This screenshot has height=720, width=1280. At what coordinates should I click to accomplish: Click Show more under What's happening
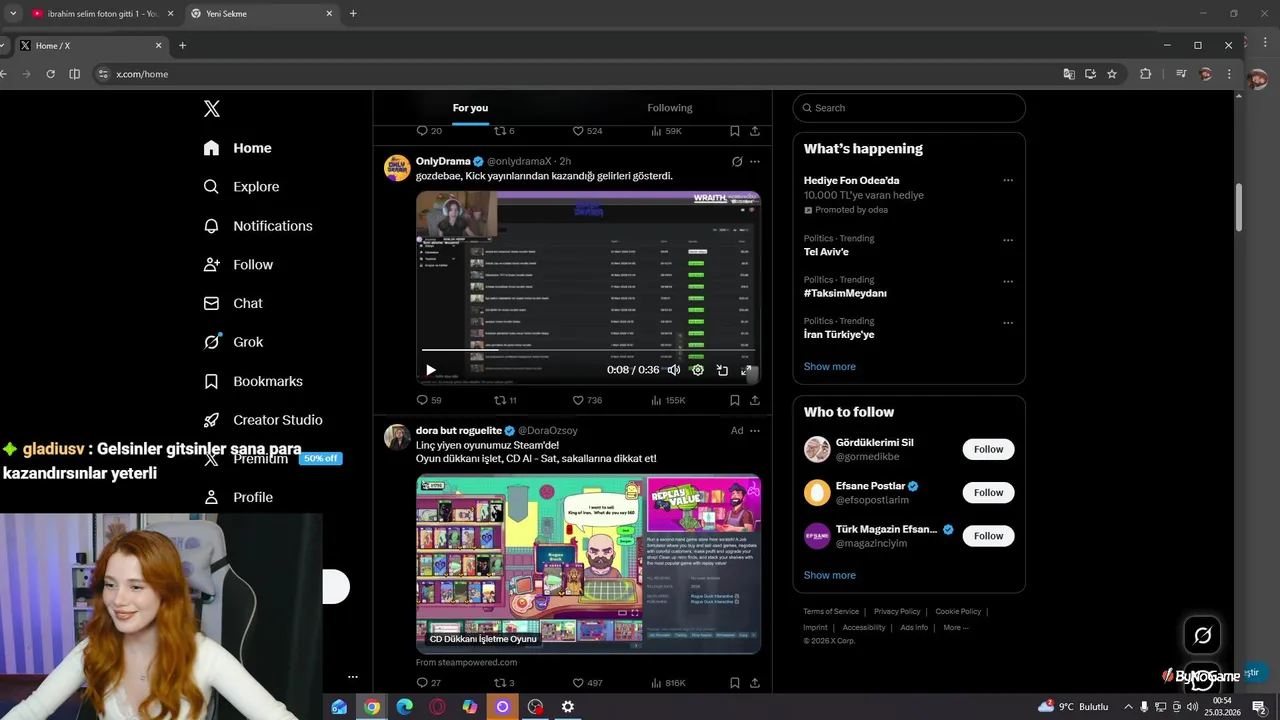point(830,367)
